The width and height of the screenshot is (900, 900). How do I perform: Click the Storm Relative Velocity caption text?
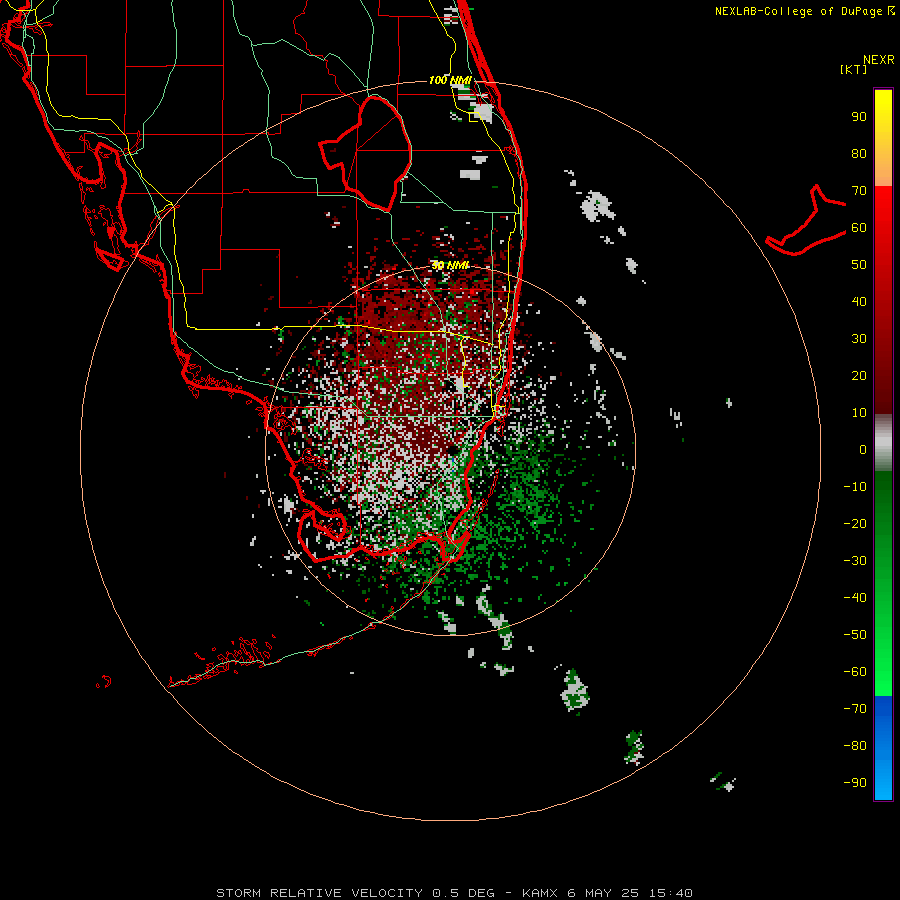[x=319, y=893]
